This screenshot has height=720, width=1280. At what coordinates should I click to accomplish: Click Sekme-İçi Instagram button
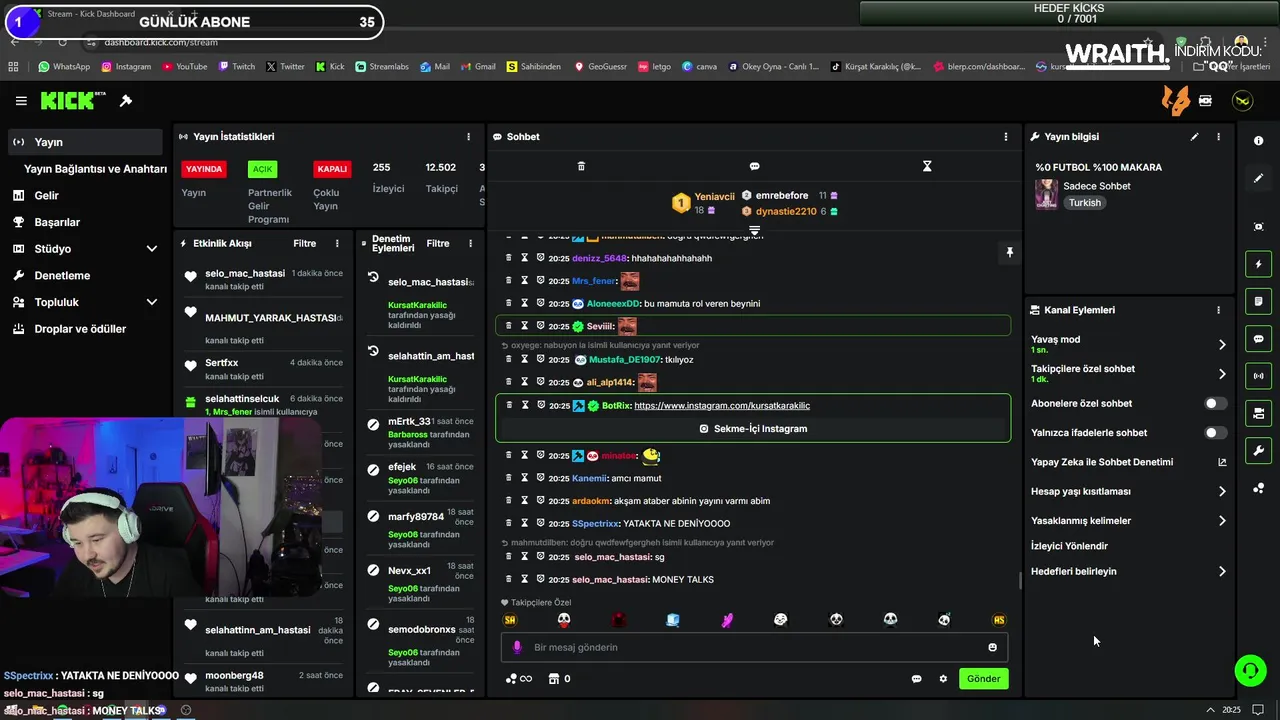pyautogui.click(x=753, y=429)
